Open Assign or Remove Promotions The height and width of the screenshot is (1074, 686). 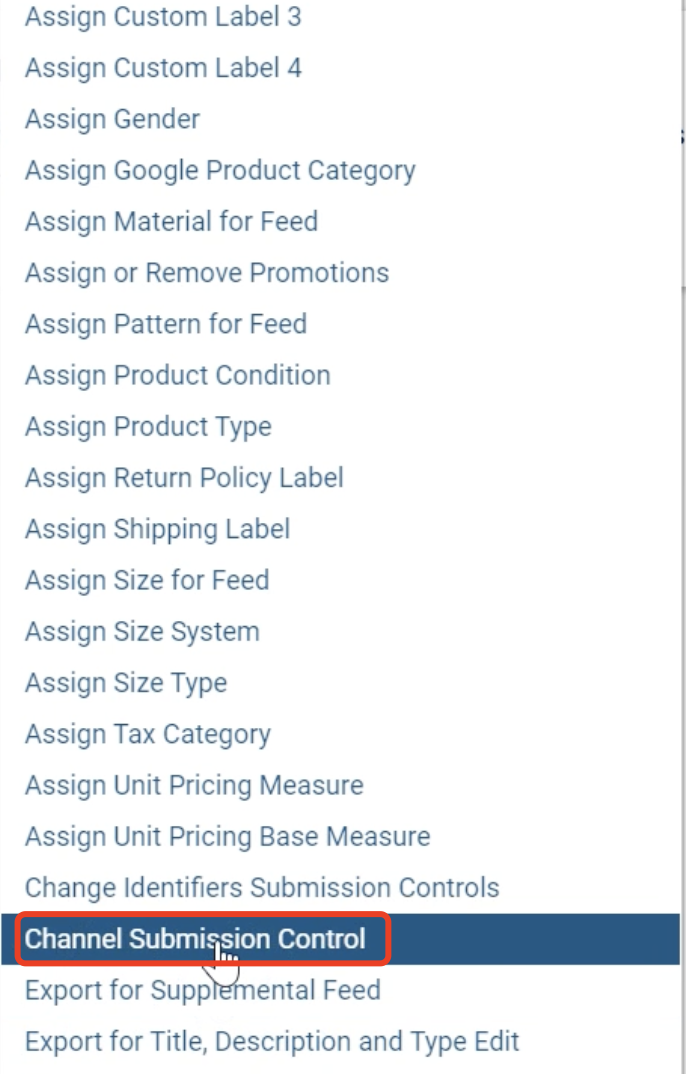207,273
